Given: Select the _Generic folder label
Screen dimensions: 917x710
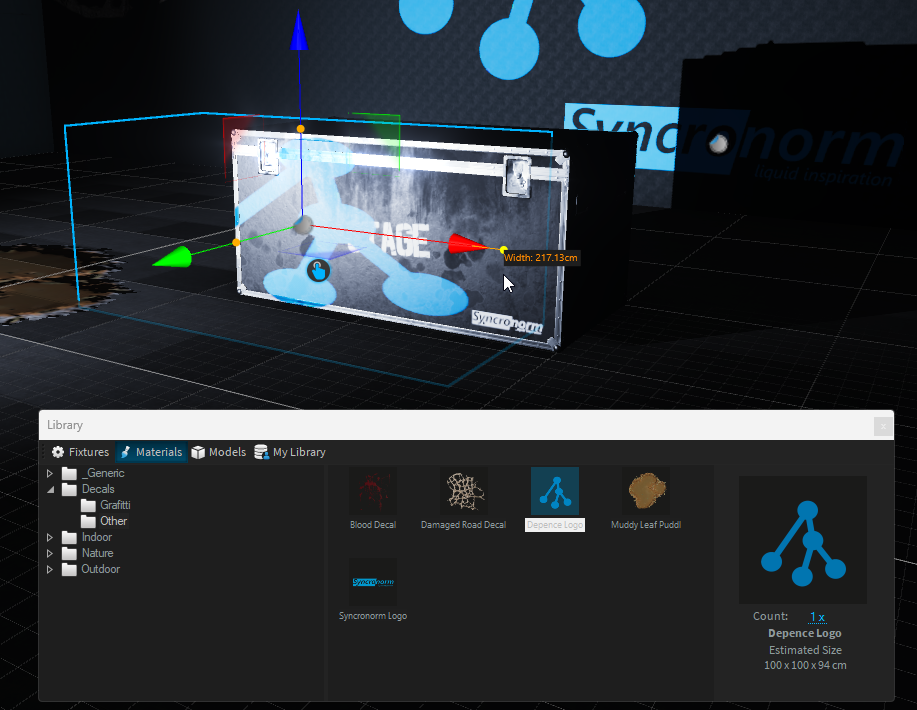Looking at the screenshot, I should click(103, 473).
